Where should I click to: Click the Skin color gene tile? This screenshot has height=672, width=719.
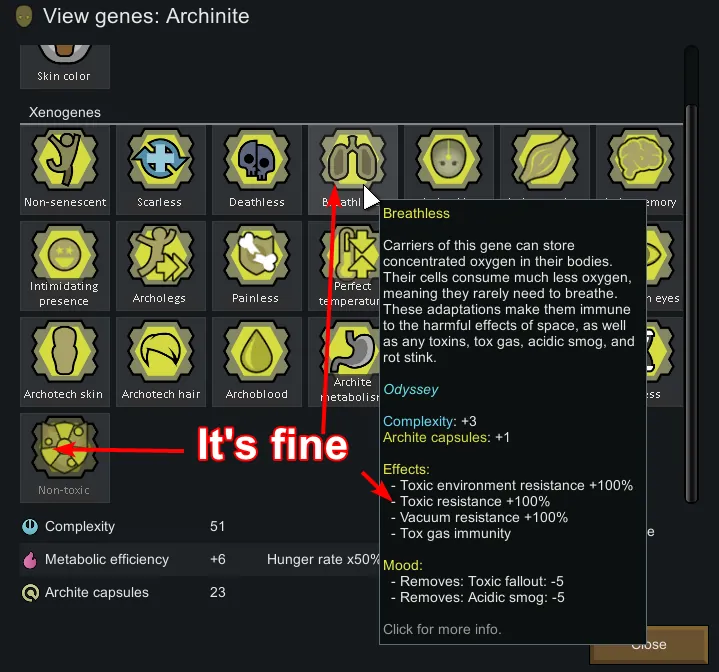65,66
